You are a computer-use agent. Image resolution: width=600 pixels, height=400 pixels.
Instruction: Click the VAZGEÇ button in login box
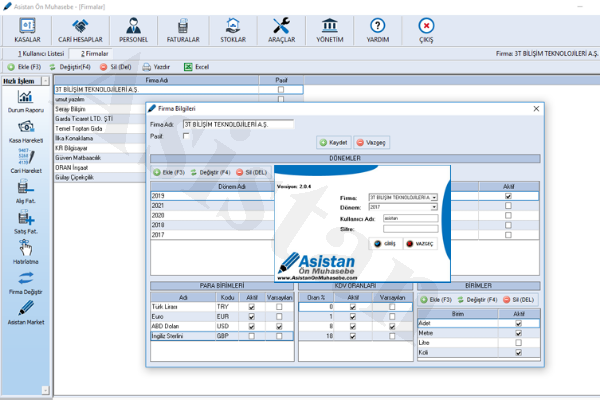point(420,243)
